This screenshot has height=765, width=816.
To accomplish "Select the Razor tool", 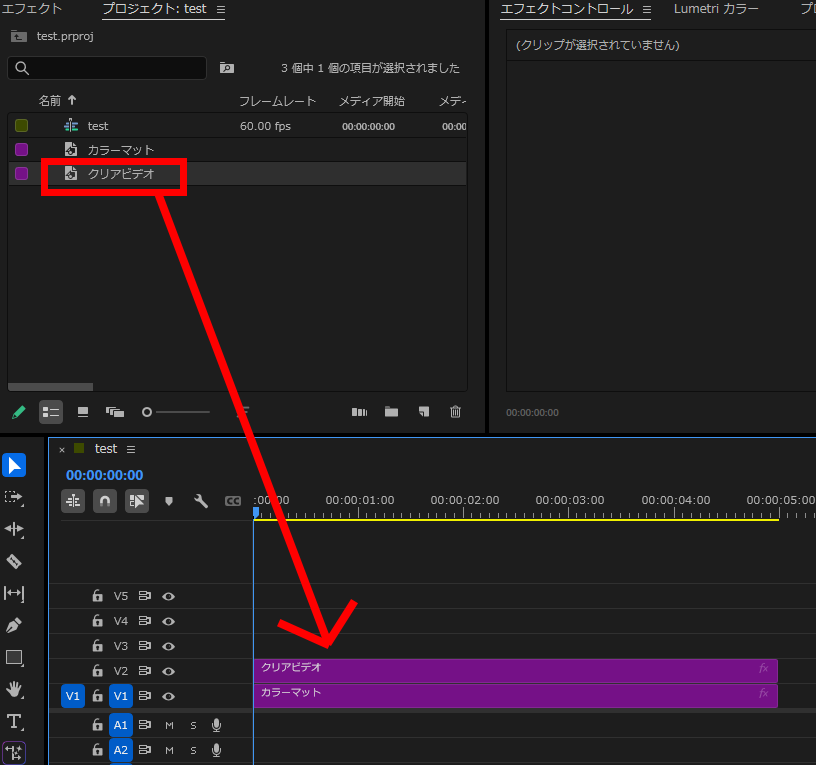I will point(14,562).
